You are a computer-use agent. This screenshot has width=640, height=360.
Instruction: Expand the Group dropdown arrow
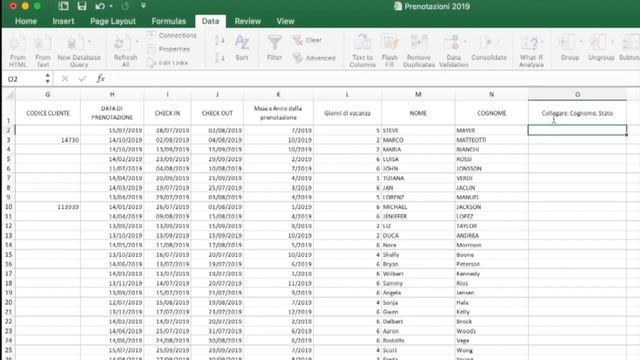click(x=581, y=42)
